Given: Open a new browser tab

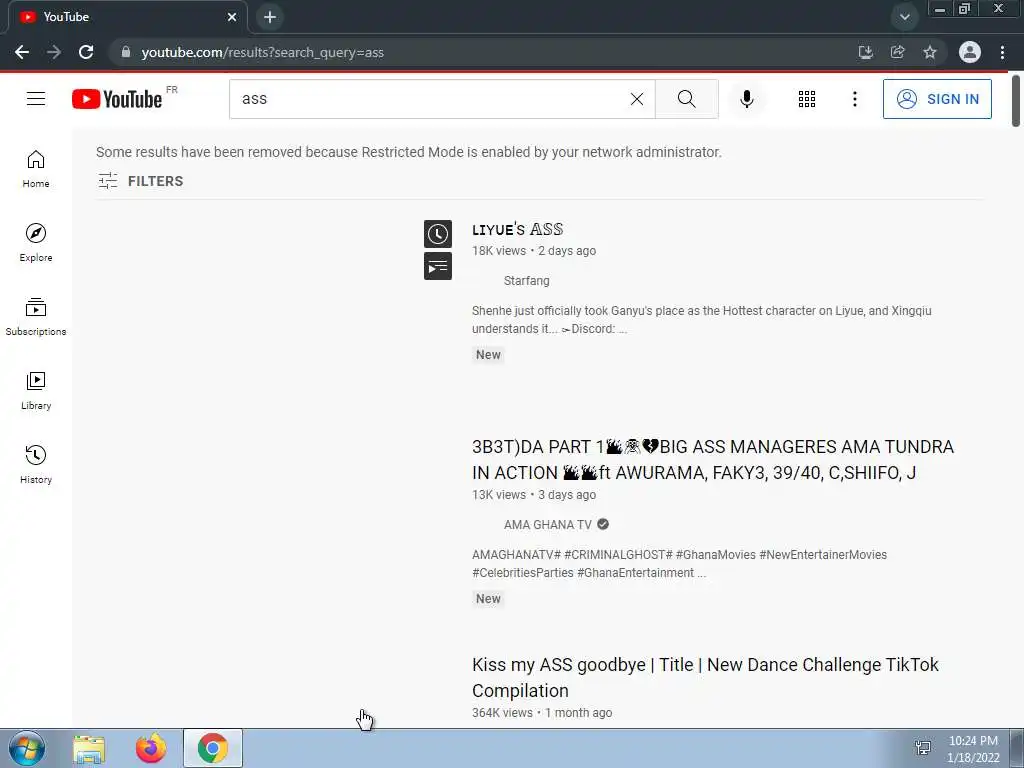Looking at the screenshot, I should 270,17.
